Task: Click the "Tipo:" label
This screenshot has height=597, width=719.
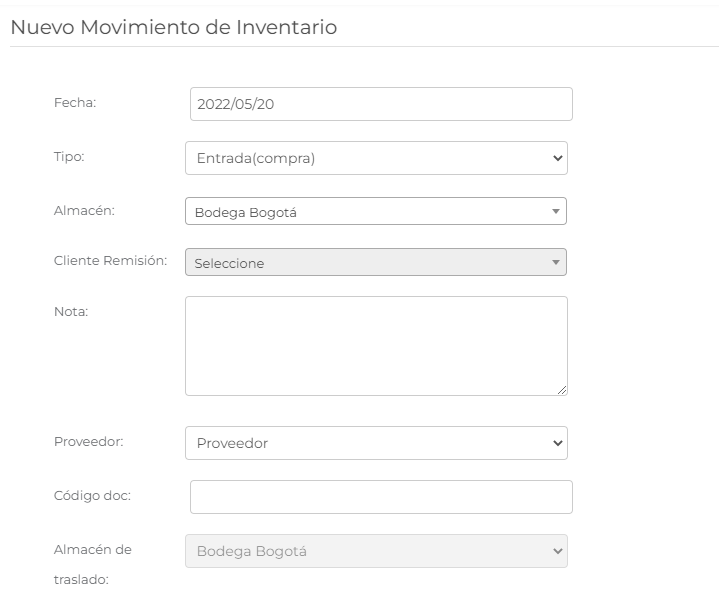Action: [x=69, y=156]
